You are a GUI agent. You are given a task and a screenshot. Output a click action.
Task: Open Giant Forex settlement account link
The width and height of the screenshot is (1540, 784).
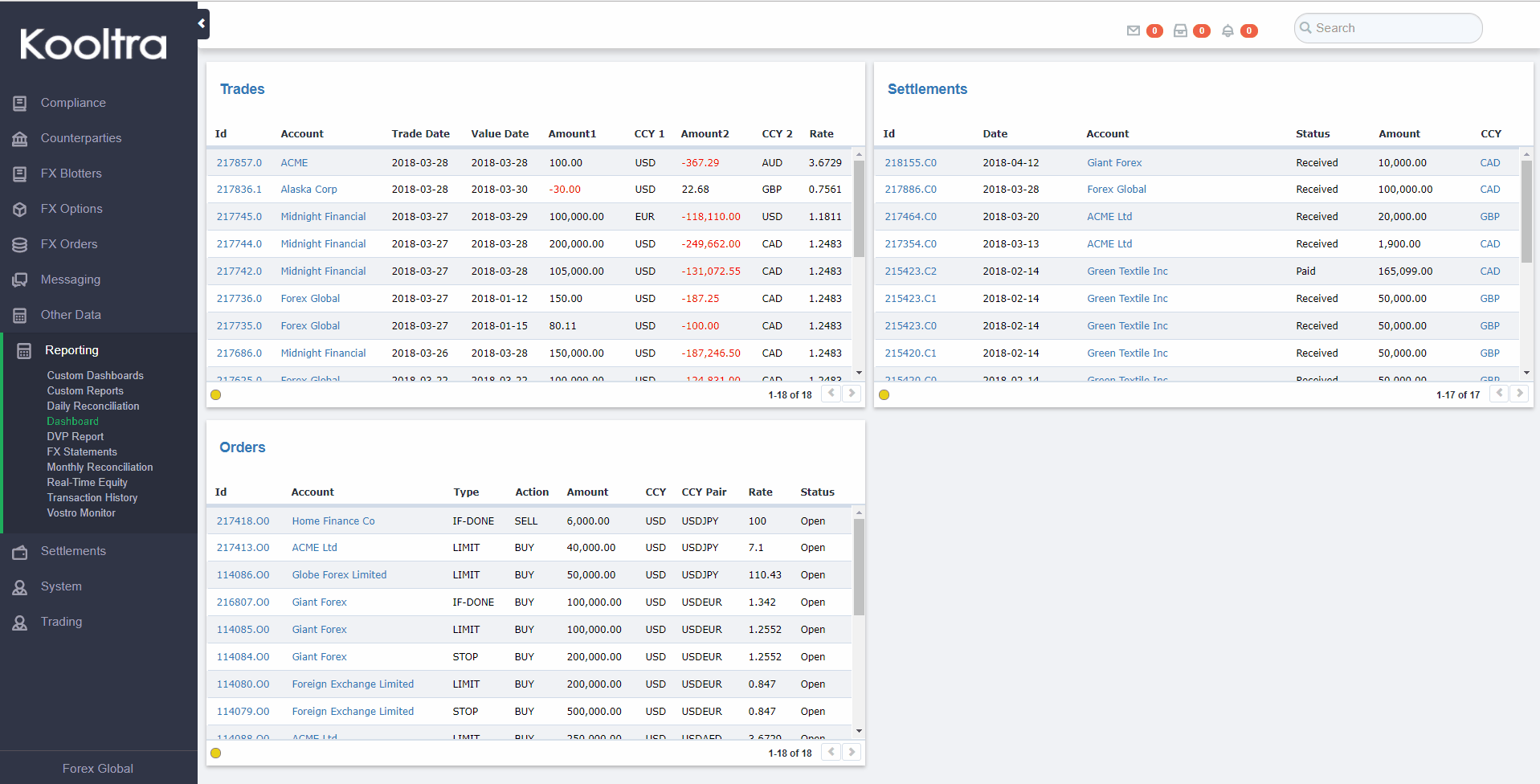[x=1114, y=162]
